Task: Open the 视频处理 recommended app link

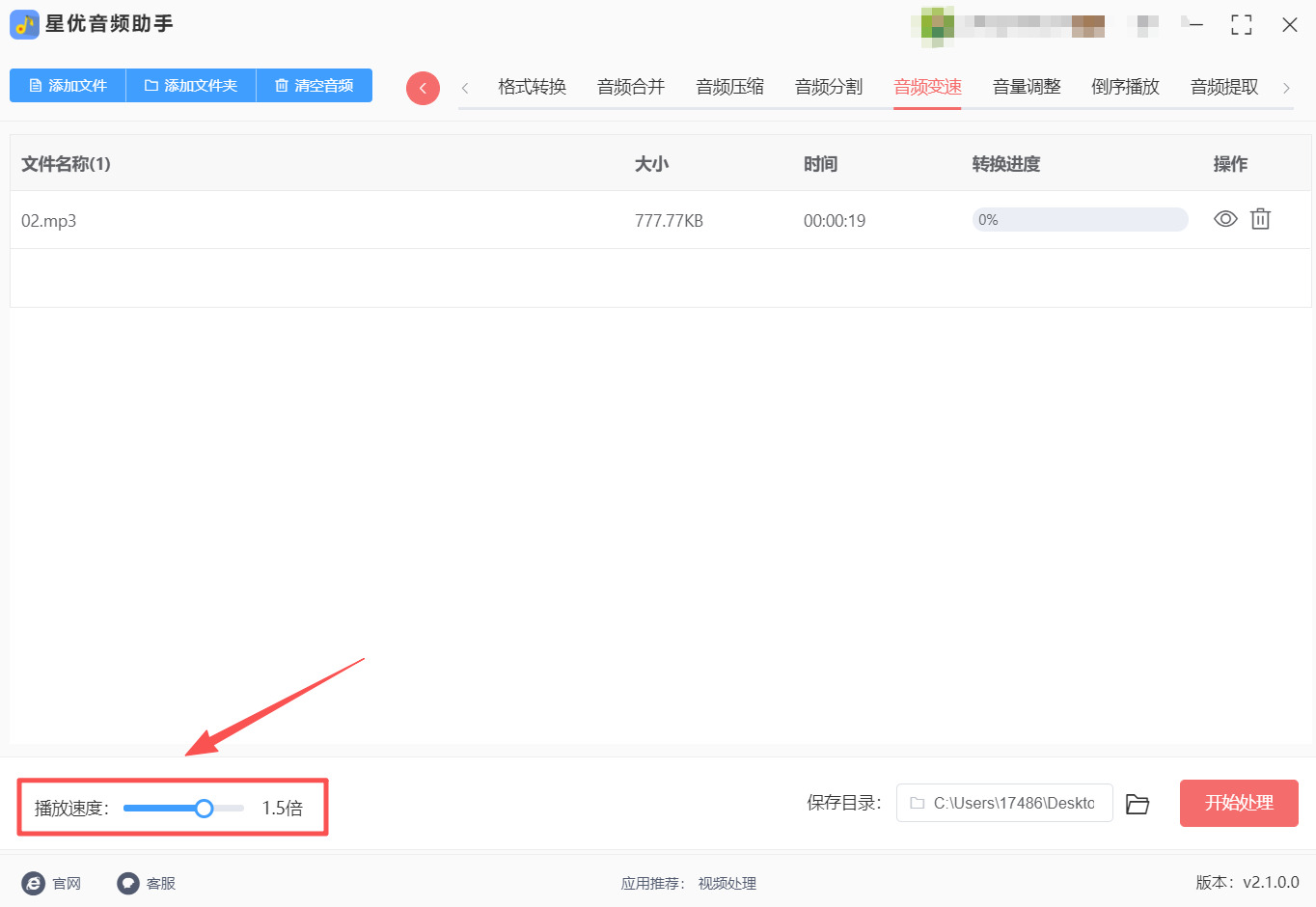Action: click(x=727, y=883)
